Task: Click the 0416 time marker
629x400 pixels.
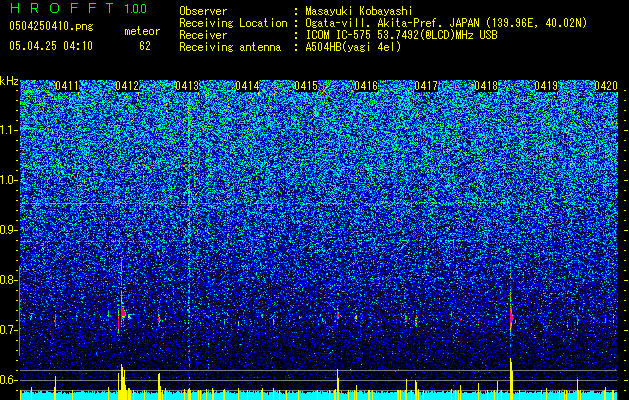Action: point(366,86)
